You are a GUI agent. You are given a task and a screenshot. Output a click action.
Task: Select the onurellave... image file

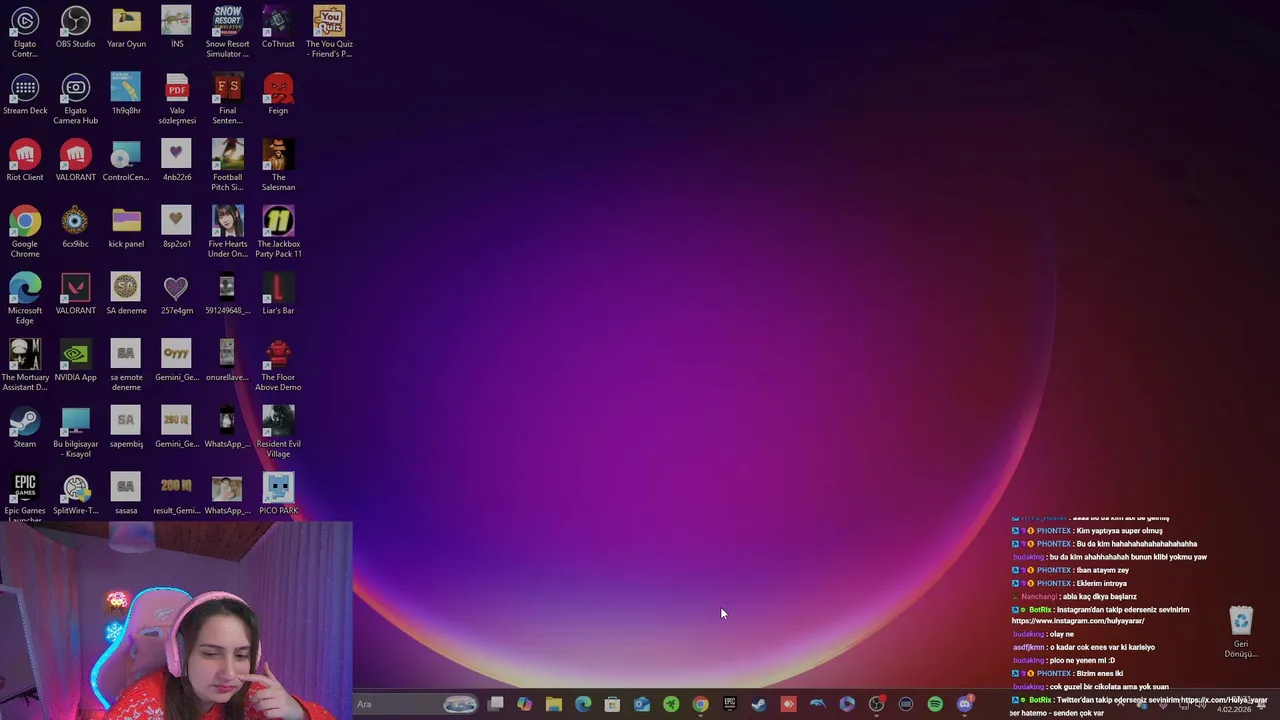coord(227,362)
